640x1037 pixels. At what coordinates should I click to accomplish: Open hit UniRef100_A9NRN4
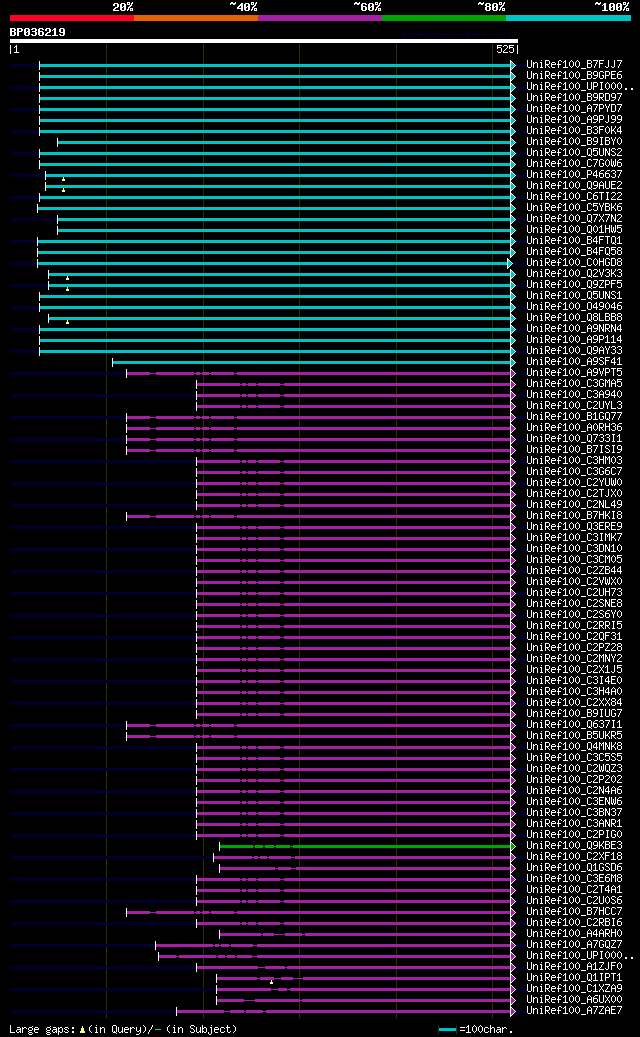pyautogui.click(x=574, y=329)
